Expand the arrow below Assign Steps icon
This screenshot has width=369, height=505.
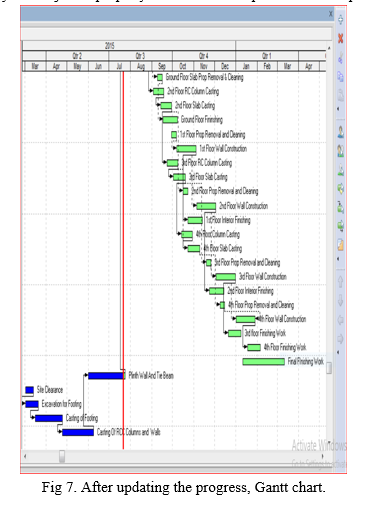pos(338,259)
